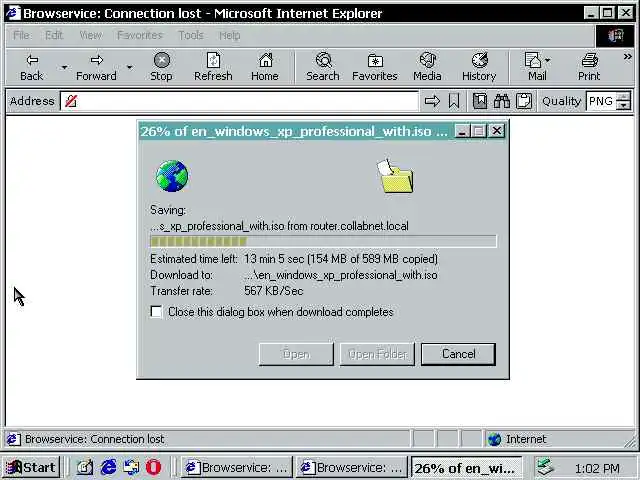Click the Internet zone globe in the status bar
Viewport: 640px width, 480px height.
[494, 439]
